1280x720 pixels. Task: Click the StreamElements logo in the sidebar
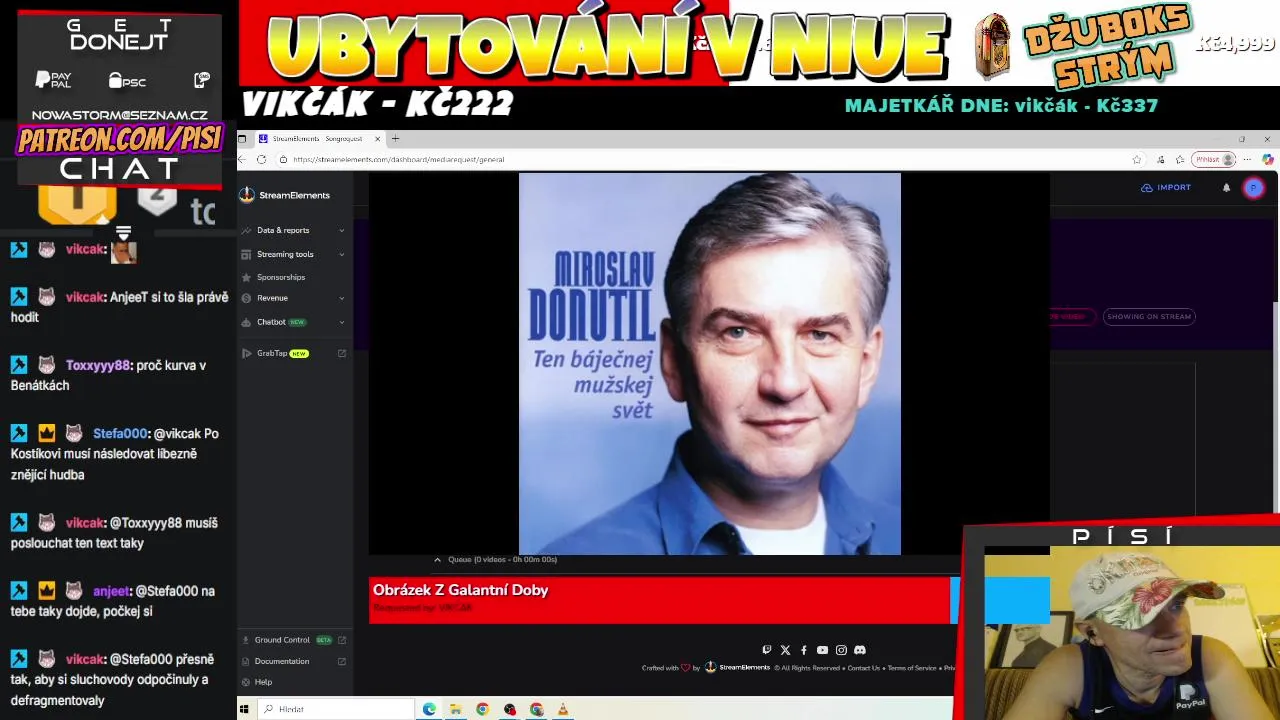[x=286, y=195]
